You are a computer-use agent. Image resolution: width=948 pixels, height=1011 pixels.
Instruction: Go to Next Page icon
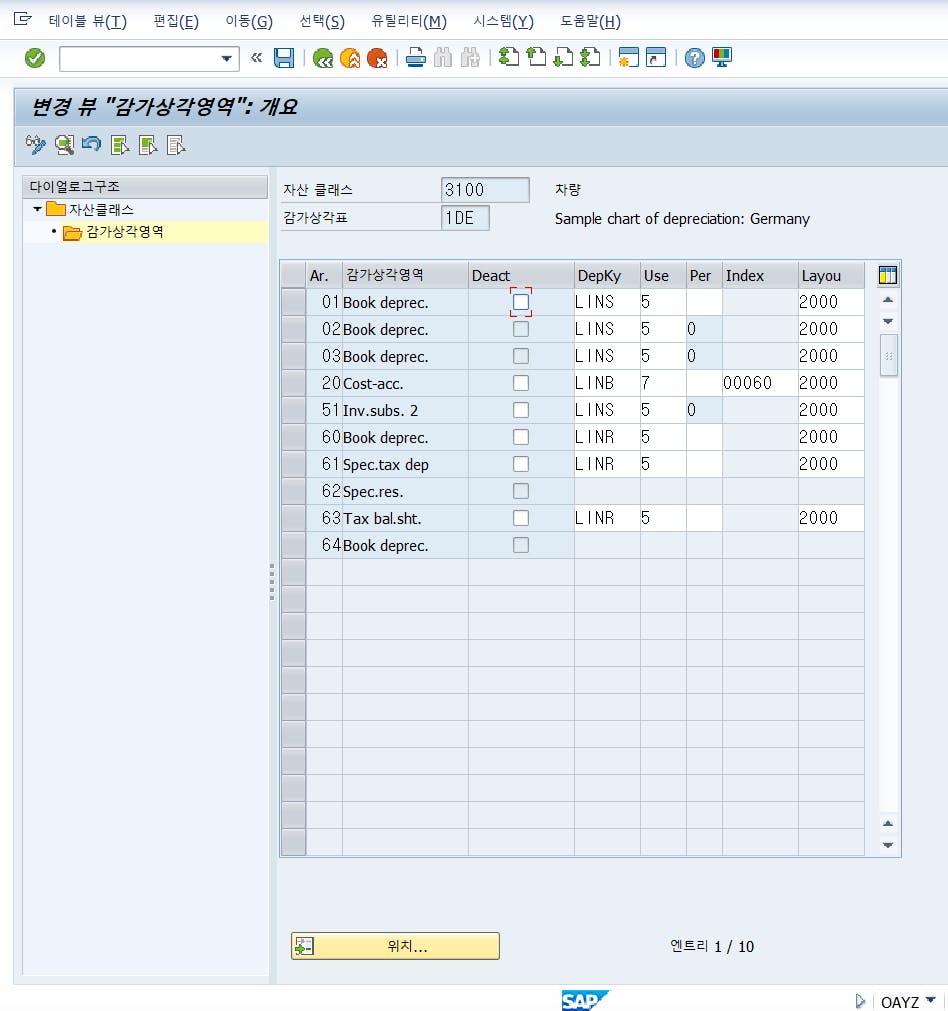[x=563, y=57]
